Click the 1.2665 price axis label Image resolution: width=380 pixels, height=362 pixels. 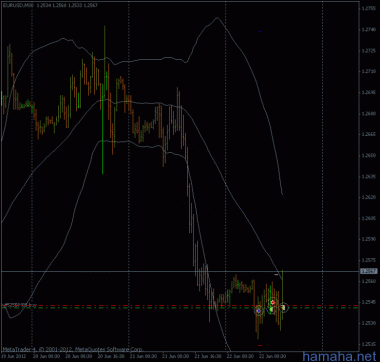[x=368, y=135]
